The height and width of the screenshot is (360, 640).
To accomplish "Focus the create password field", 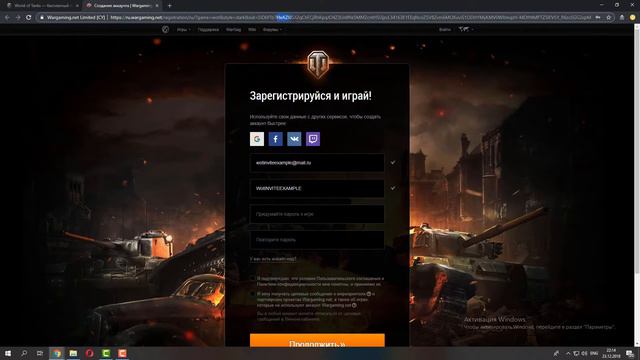I will (317, 214).
